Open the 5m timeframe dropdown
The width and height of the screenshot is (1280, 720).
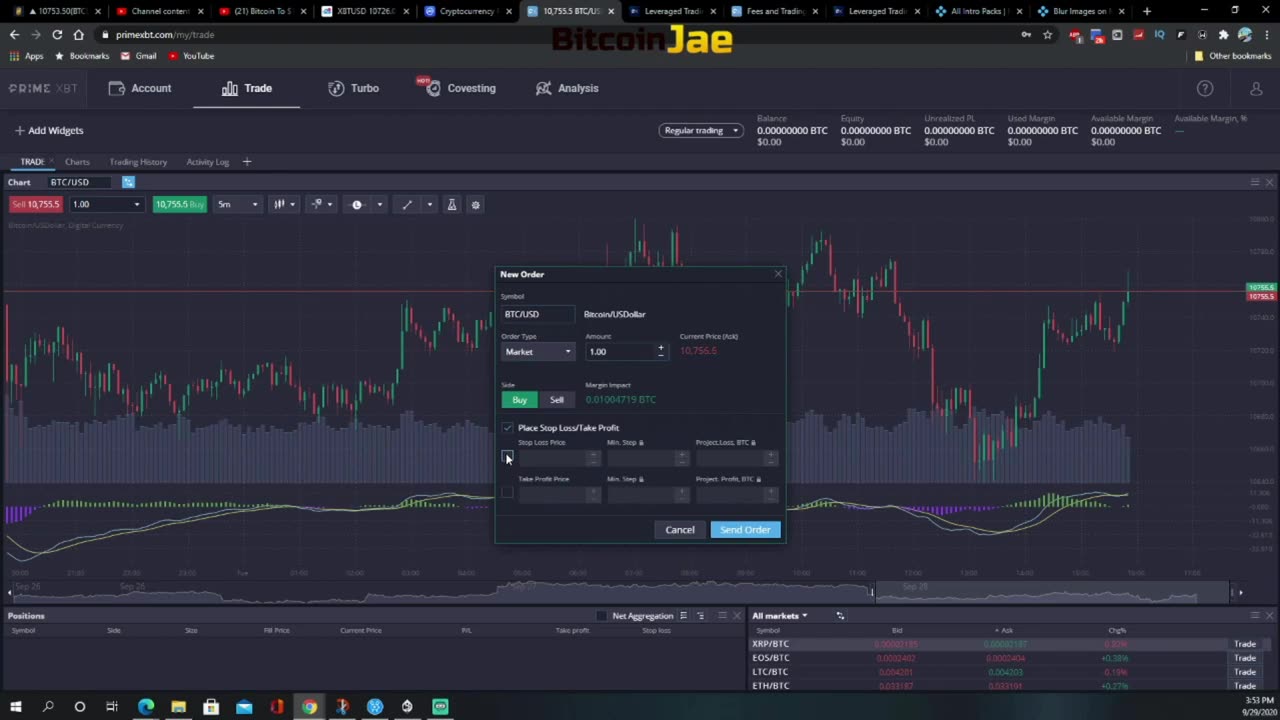238,204
